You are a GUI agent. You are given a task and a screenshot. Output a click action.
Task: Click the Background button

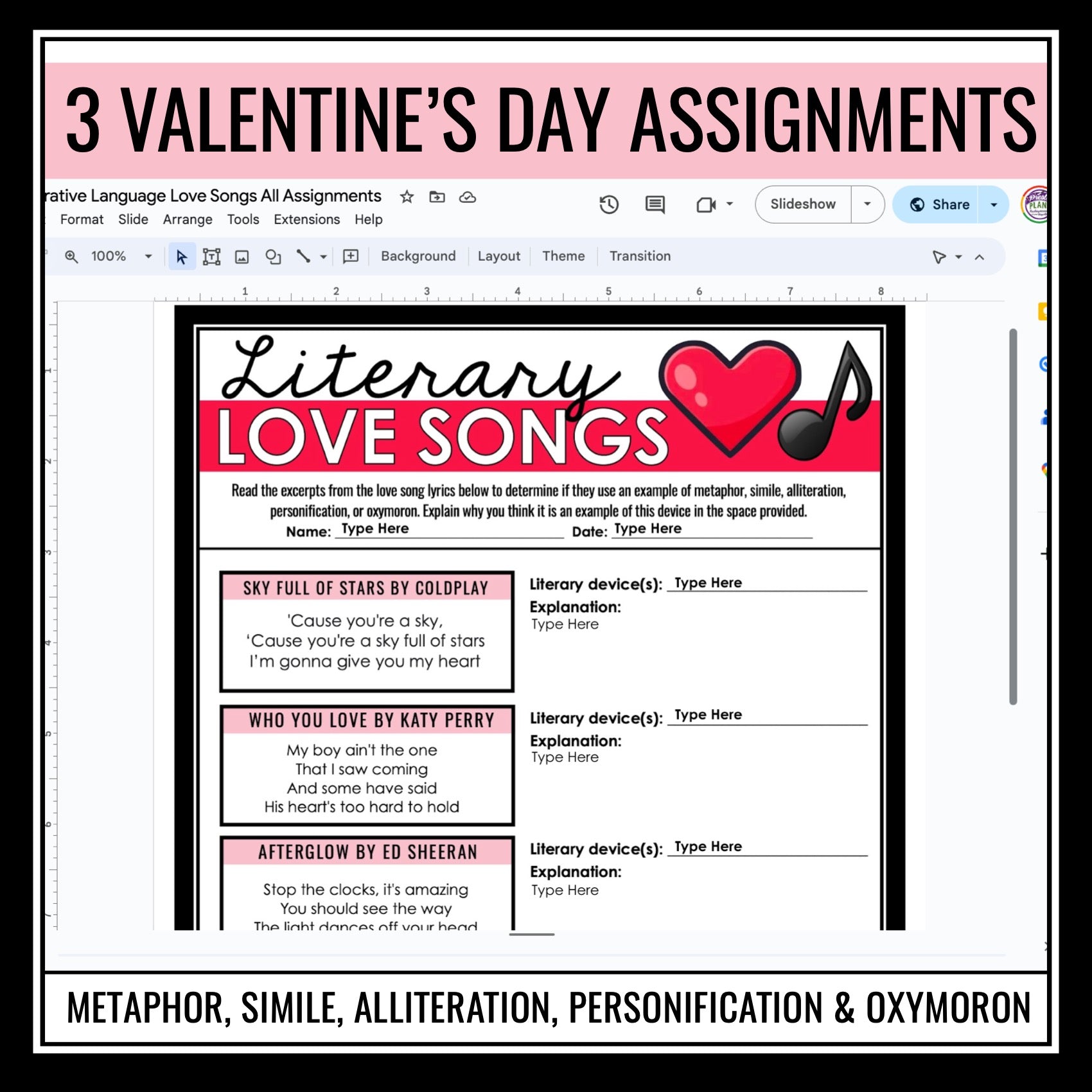pos(418,256)
